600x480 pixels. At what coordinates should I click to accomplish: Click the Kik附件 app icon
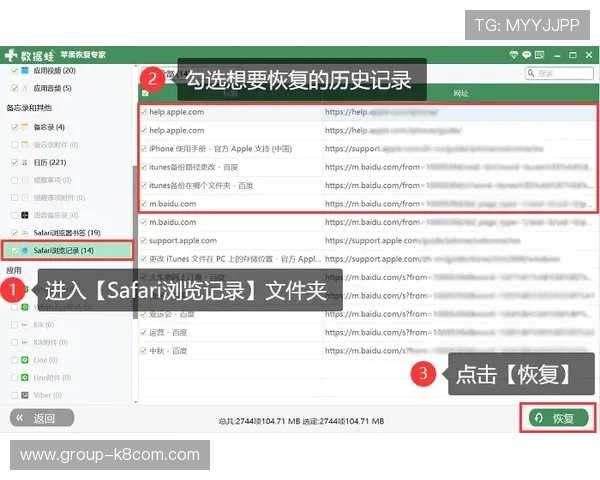click(x=25, y=342)
